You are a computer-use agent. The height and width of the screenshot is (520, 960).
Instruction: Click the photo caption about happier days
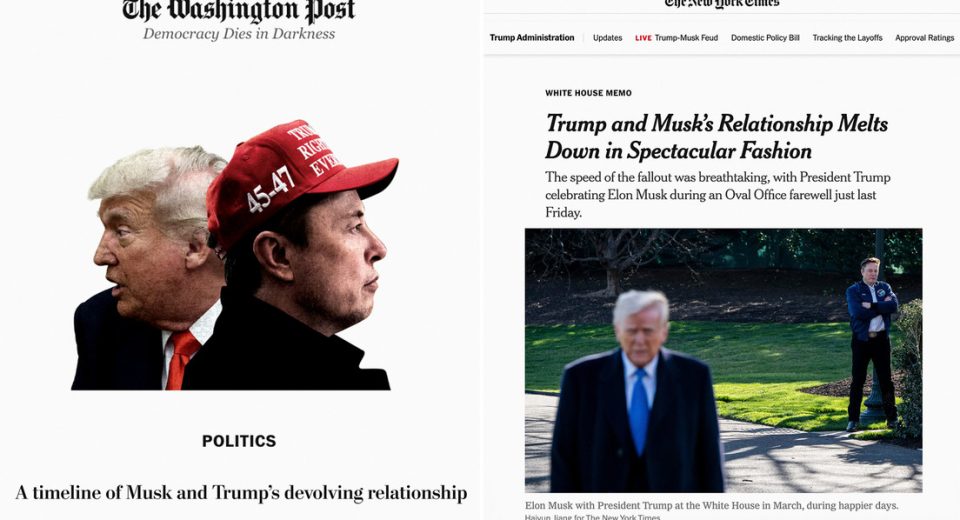(x=711, y=505)
